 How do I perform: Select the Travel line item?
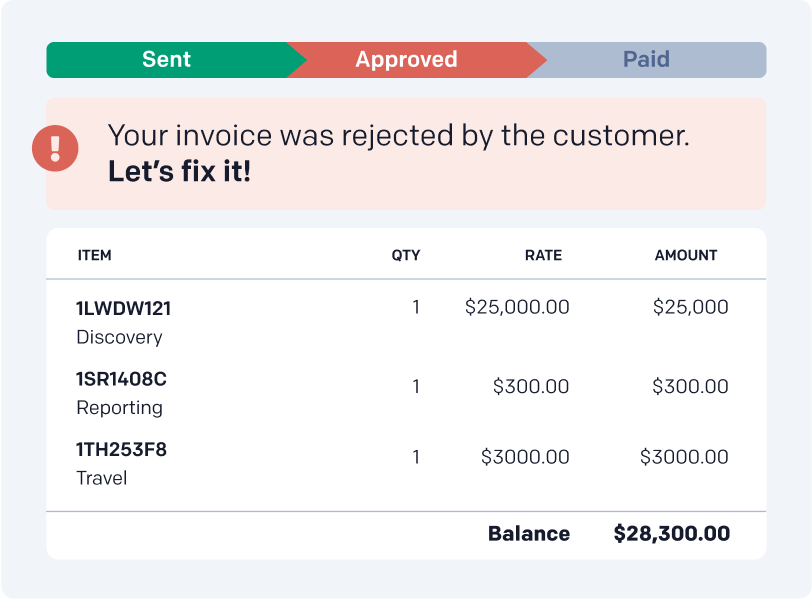[x=102, y=478]
